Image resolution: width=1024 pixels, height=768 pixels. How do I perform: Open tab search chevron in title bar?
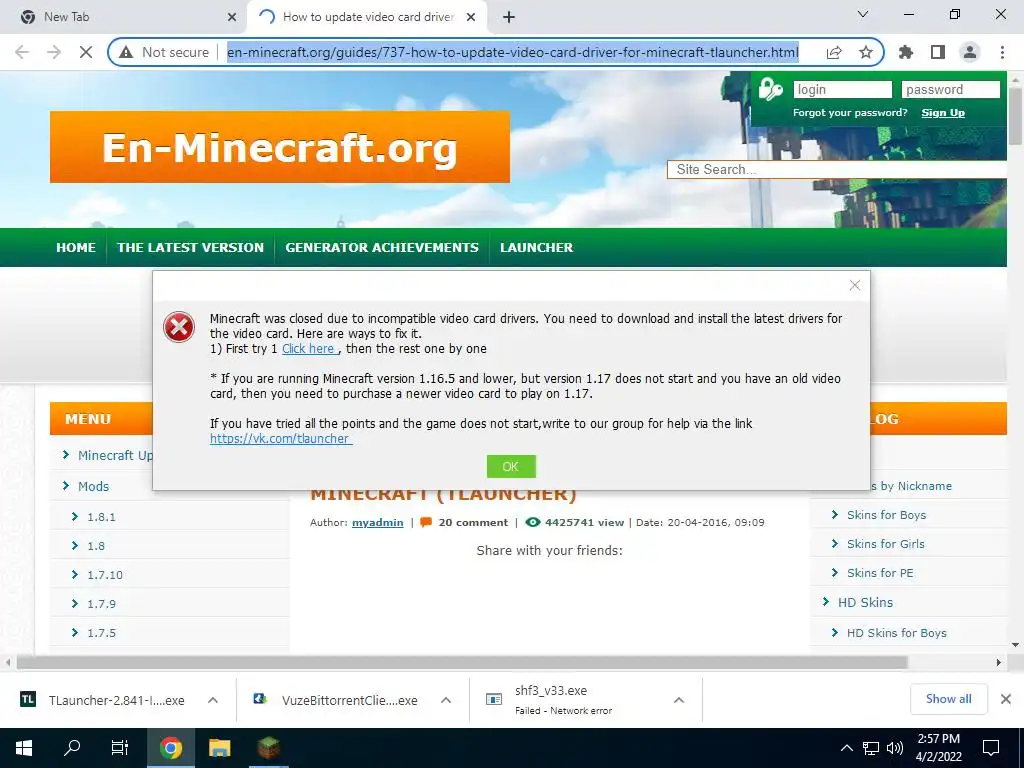(863, 14)
